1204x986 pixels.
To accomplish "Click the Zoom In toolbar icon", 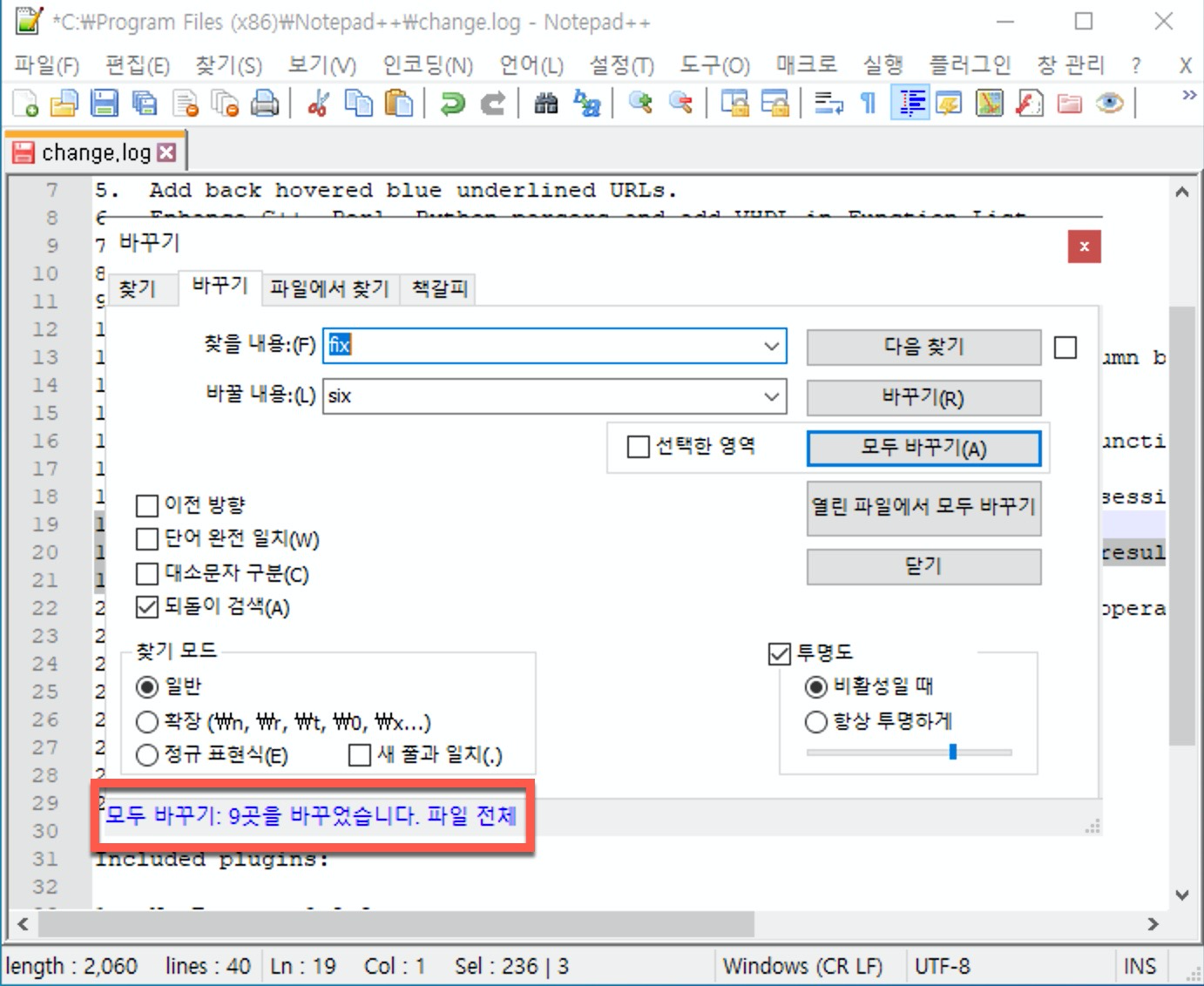I will pyautogui.click(x=640, y=104).
